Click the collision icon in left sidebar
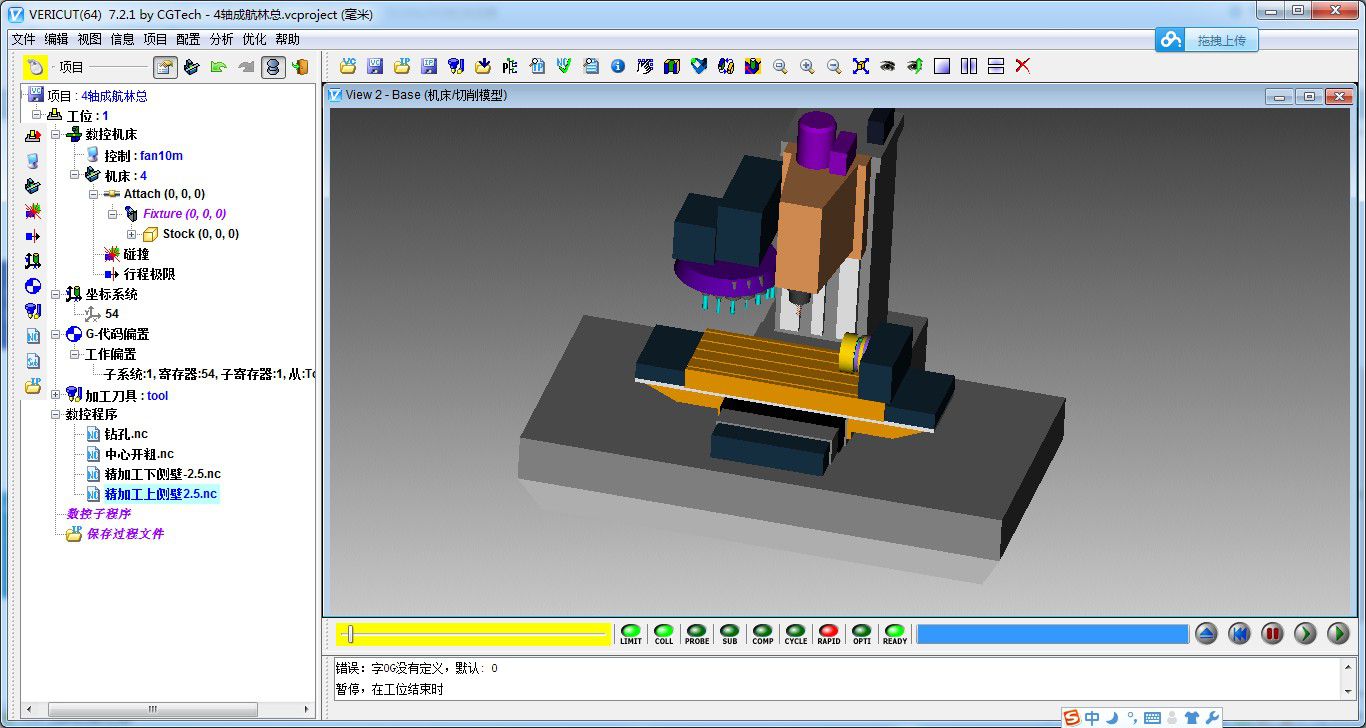Image resolution: width=1366 pixels, height=728 pixels. point(33,211)
